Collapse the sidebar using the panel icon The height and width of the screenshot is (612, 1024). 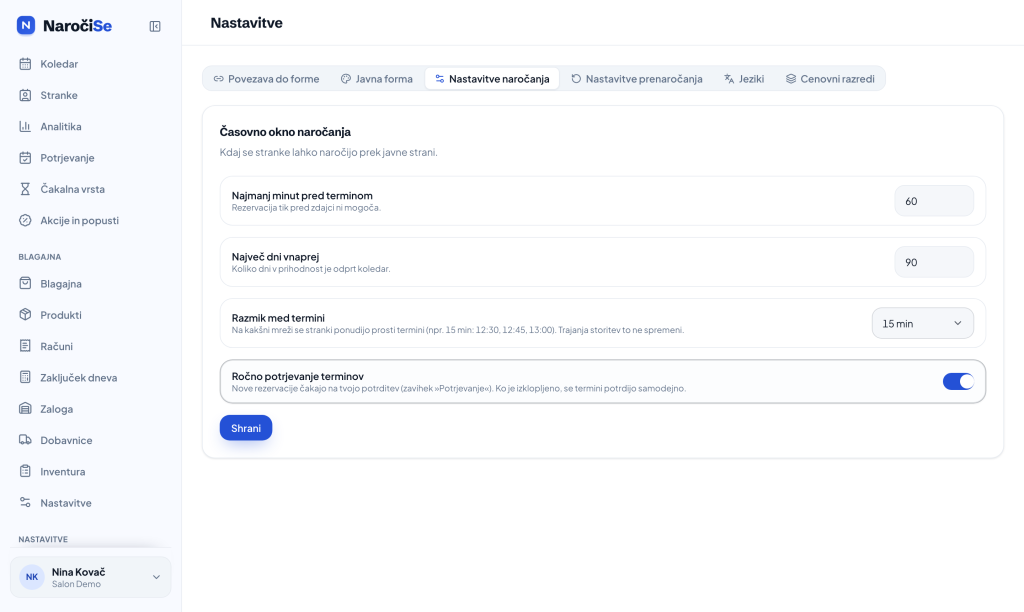pos(155,26)
